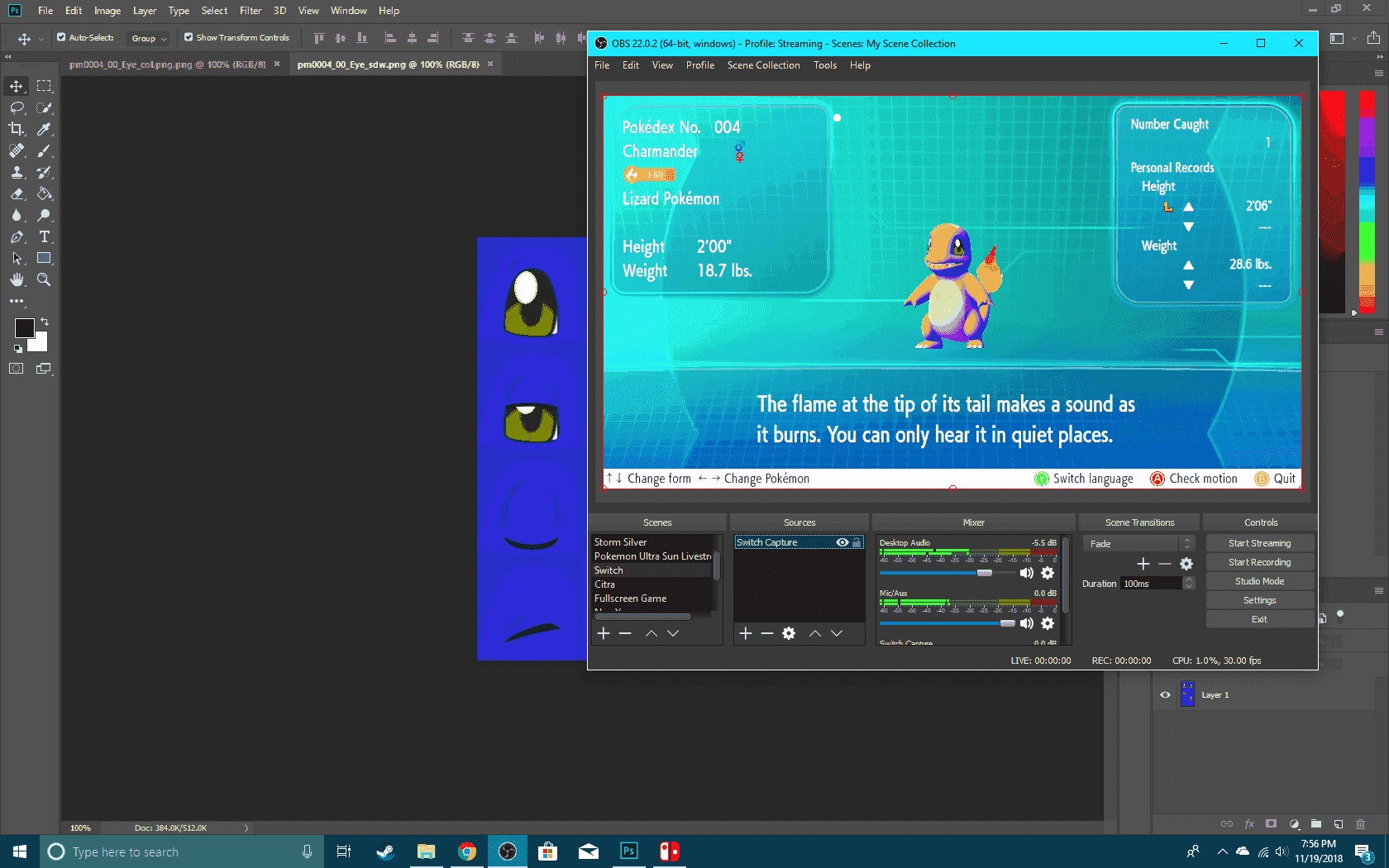
Task: Select the Clone Stamp tool
Action: [17, 172]
